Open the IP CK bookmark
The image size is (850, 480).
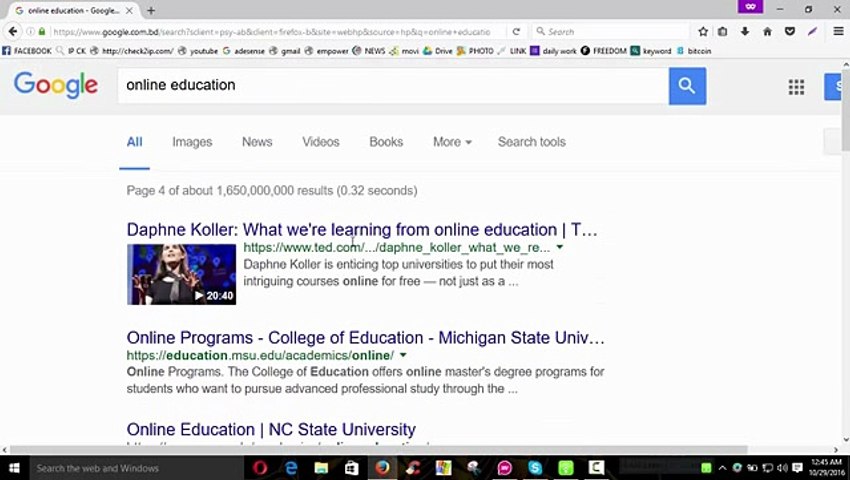point(71,51)
